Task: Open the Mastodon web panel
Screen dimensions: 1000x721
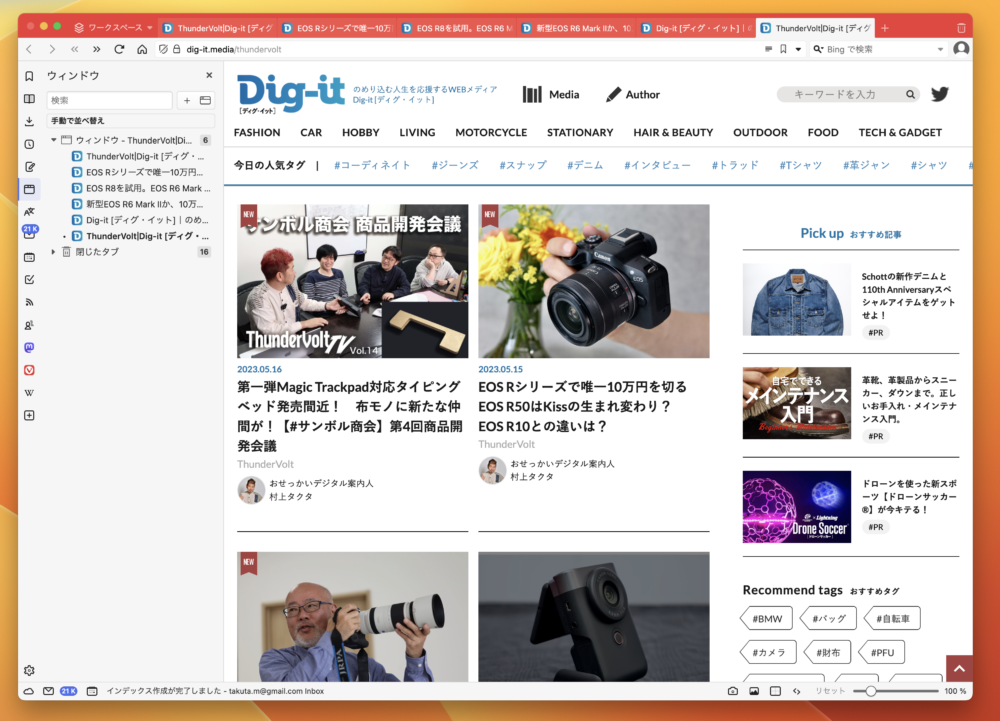Action: click(x=29, y=347)
